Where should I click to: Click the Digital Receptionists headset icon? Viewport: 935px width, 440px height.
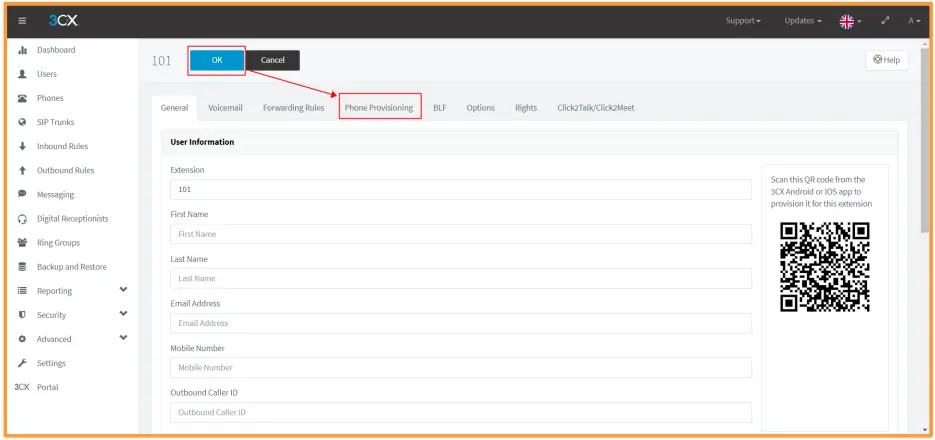coord(23,219)
